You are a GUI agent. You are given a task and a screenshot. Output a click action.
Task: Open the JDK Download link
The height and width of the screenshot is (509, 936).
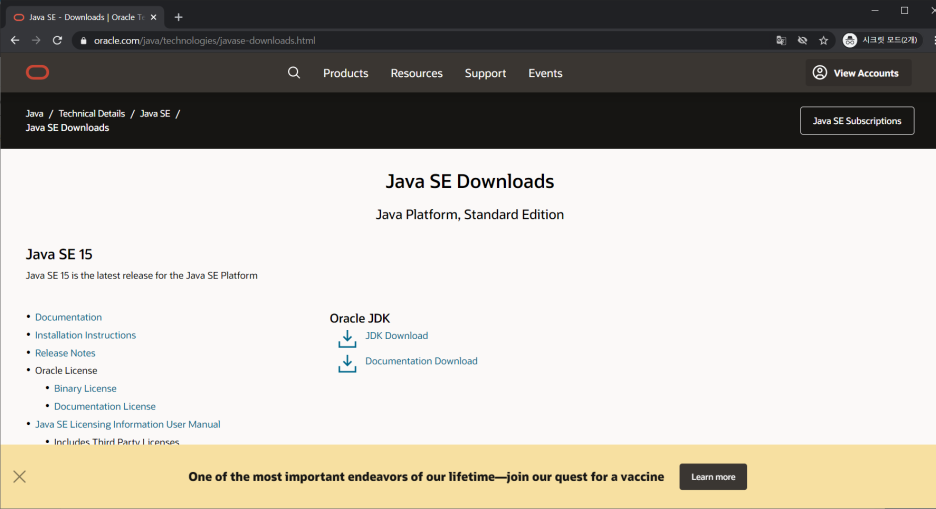point(396,335)
